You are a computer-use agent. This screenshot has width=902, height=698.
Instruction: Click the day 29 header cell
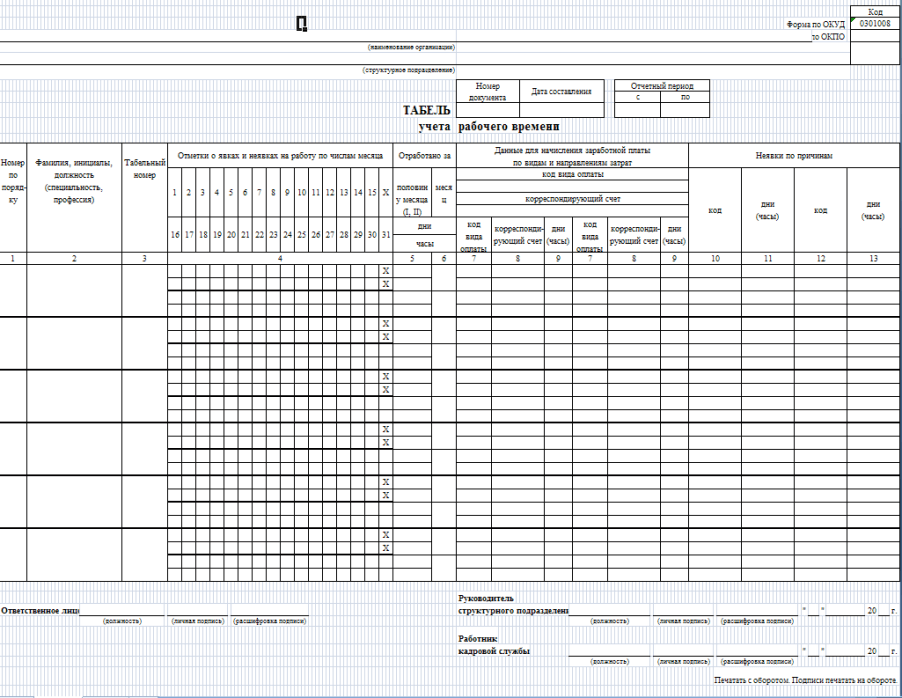click(358, 235)
